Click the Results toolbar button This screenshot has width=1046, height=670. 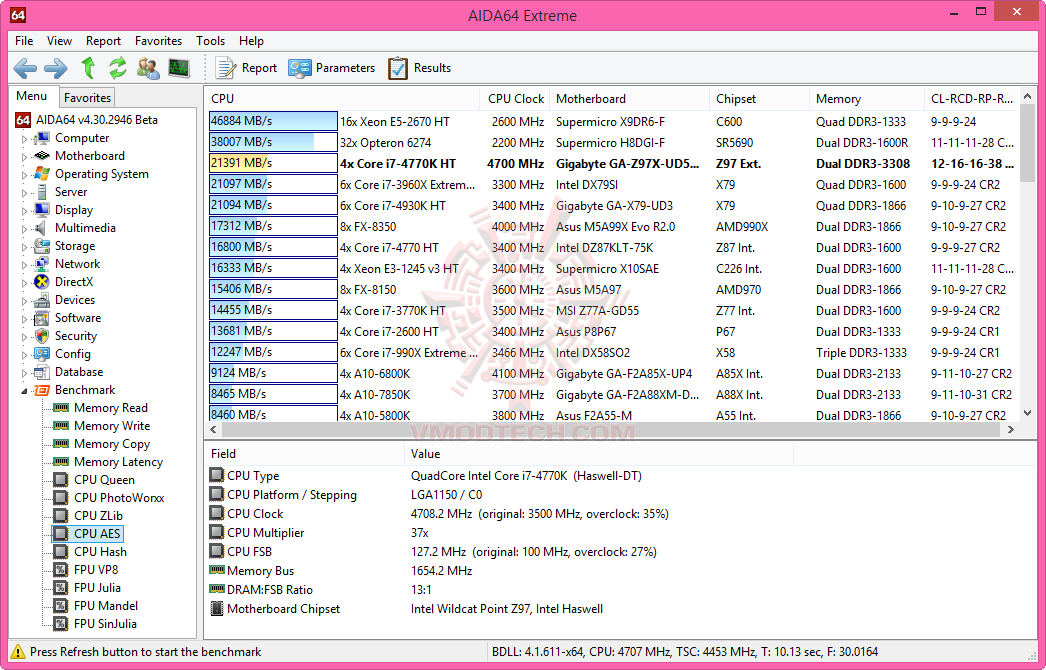420,67
